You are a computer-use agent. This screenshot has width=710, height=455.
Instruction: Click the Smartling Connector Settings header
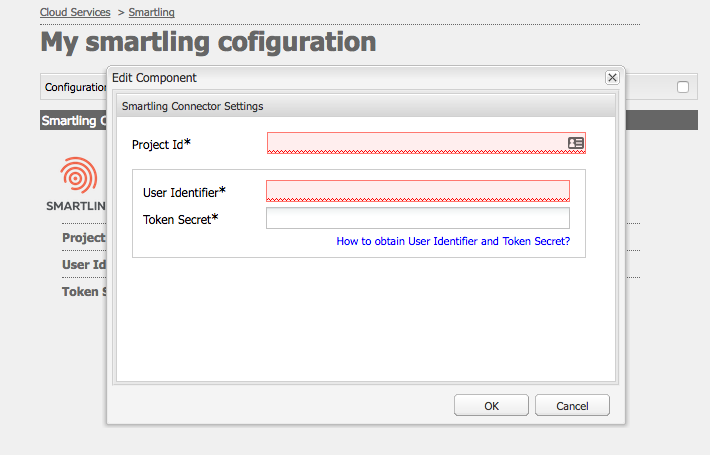pos(366,106)
